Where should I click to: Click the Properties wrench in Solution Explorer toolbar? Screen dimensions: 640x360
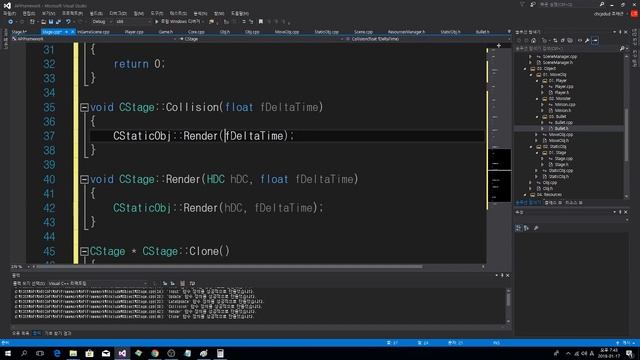(x=587, y=40)
